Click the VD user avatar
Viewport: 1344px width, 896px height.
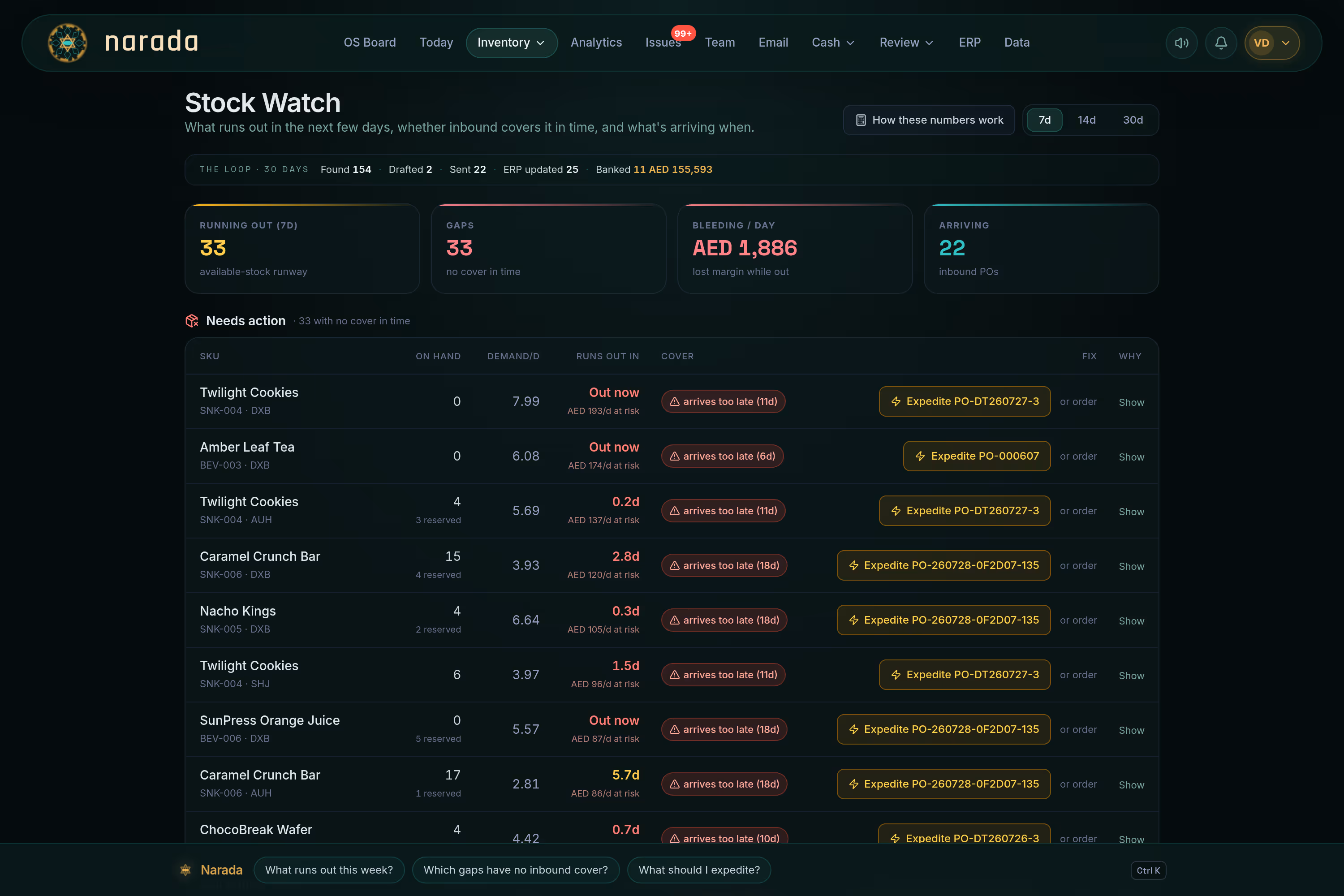coord(1261,43)
